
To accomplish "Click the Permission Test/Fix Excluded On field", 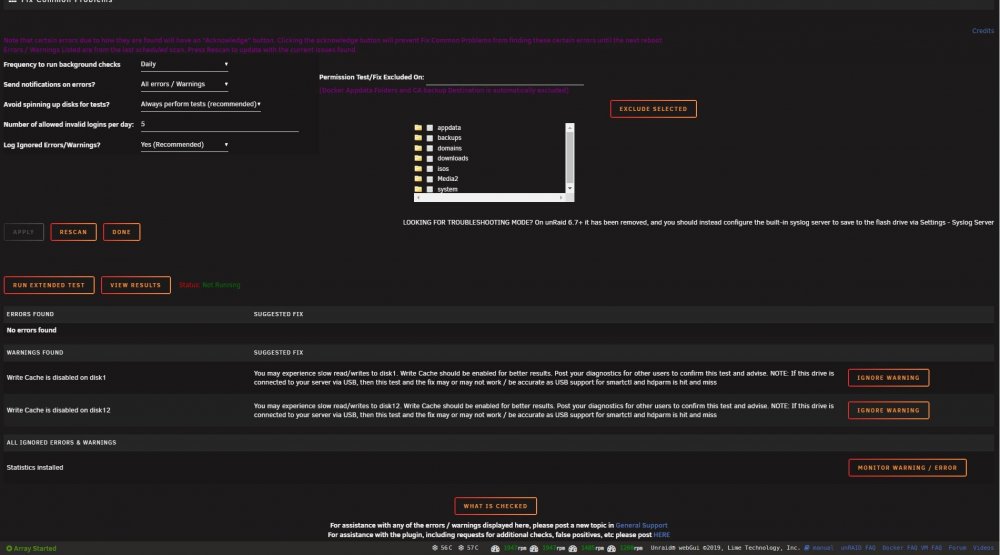I will point(504,77).
